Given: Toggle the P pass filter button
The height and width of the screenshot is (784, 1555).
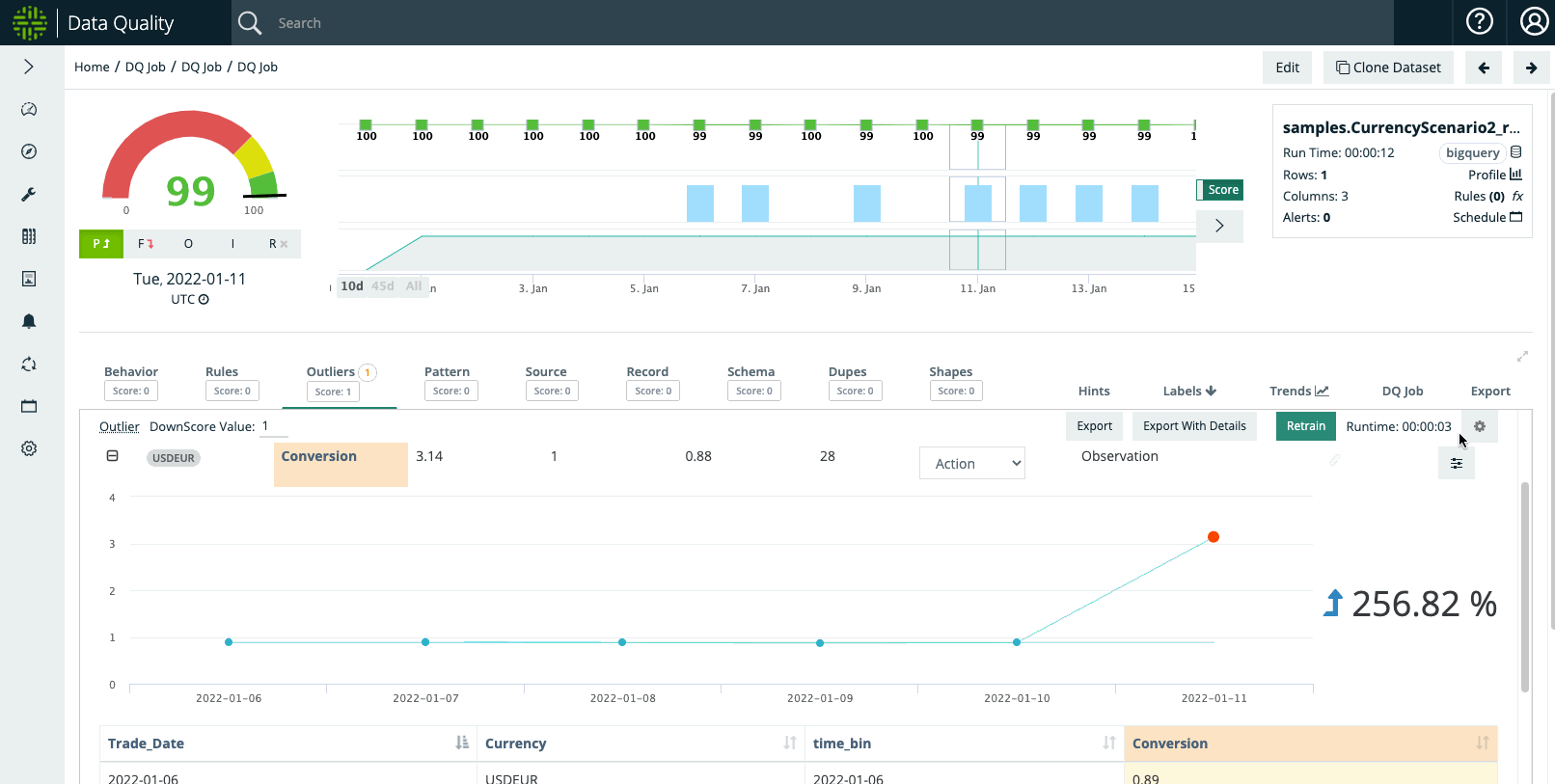Looking at the screenshot, I should pyautogui.click(x=101, y=244).
